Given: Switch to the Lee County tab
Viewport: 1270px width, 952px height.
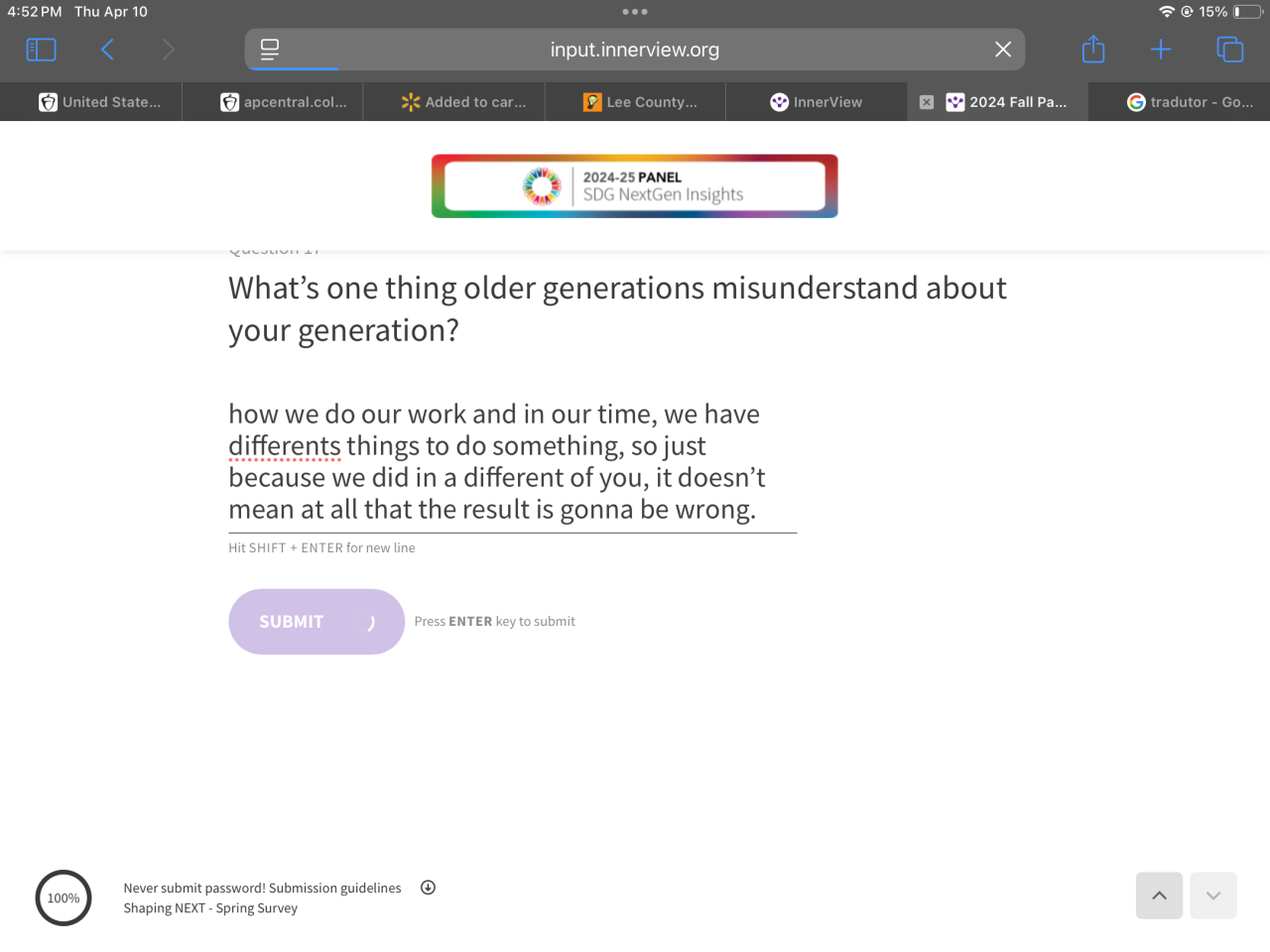Looking at the screenshot, I should point(640,102).
